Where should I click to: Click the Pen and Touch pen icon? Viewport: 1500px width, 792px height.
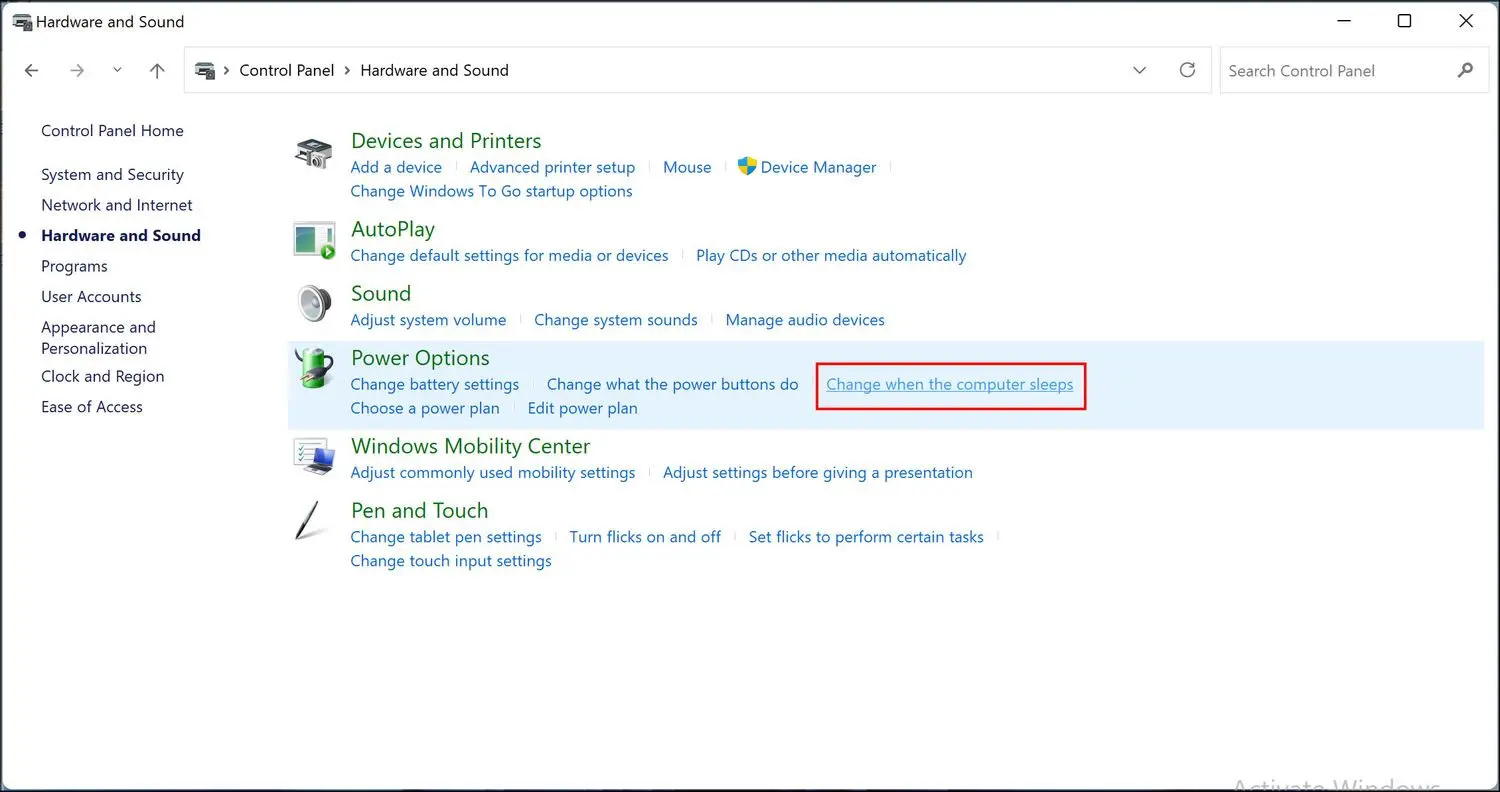tap(307, 520)
